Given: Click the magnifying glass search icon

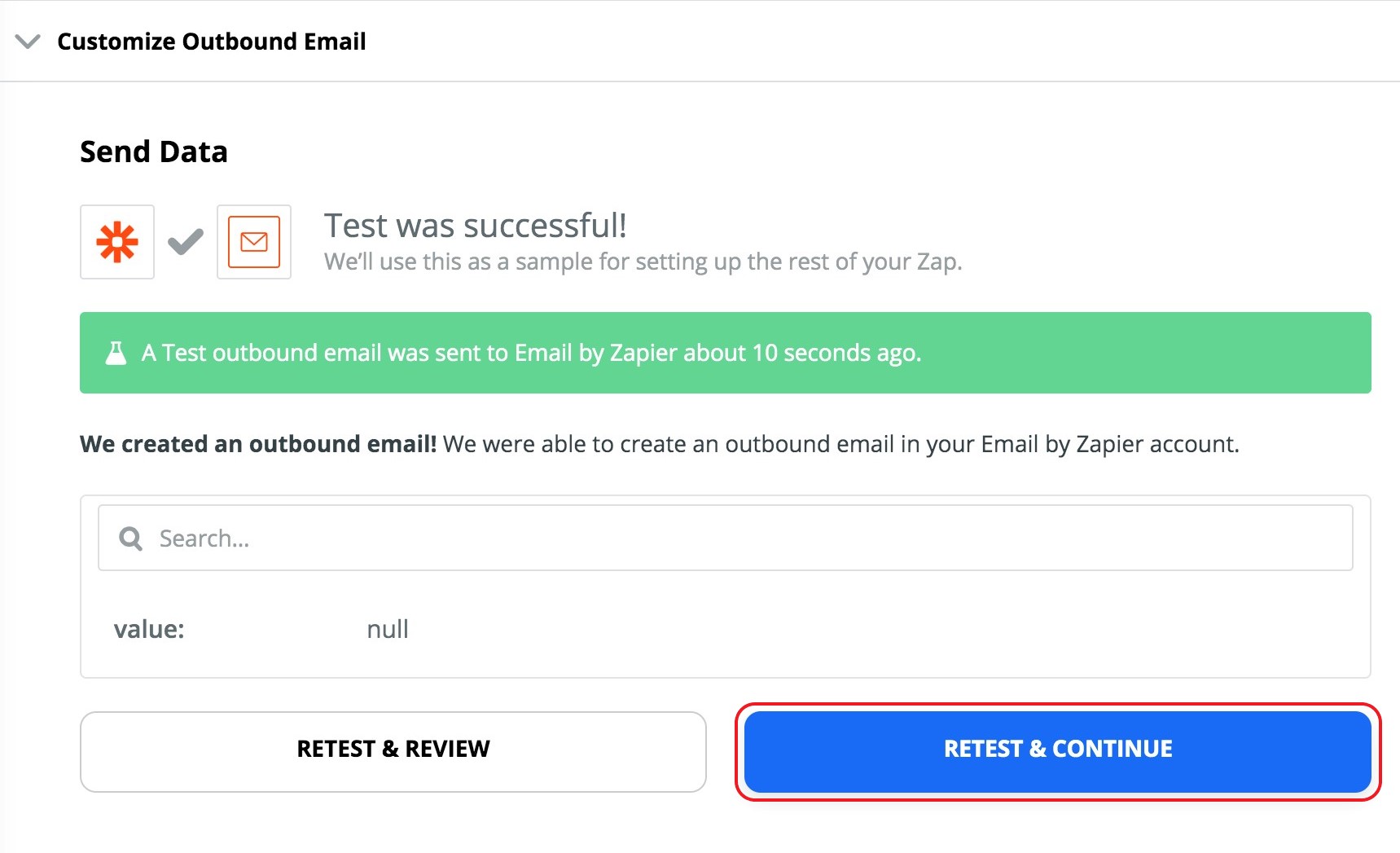Looking at the screenshot, I should click(130, 539).
